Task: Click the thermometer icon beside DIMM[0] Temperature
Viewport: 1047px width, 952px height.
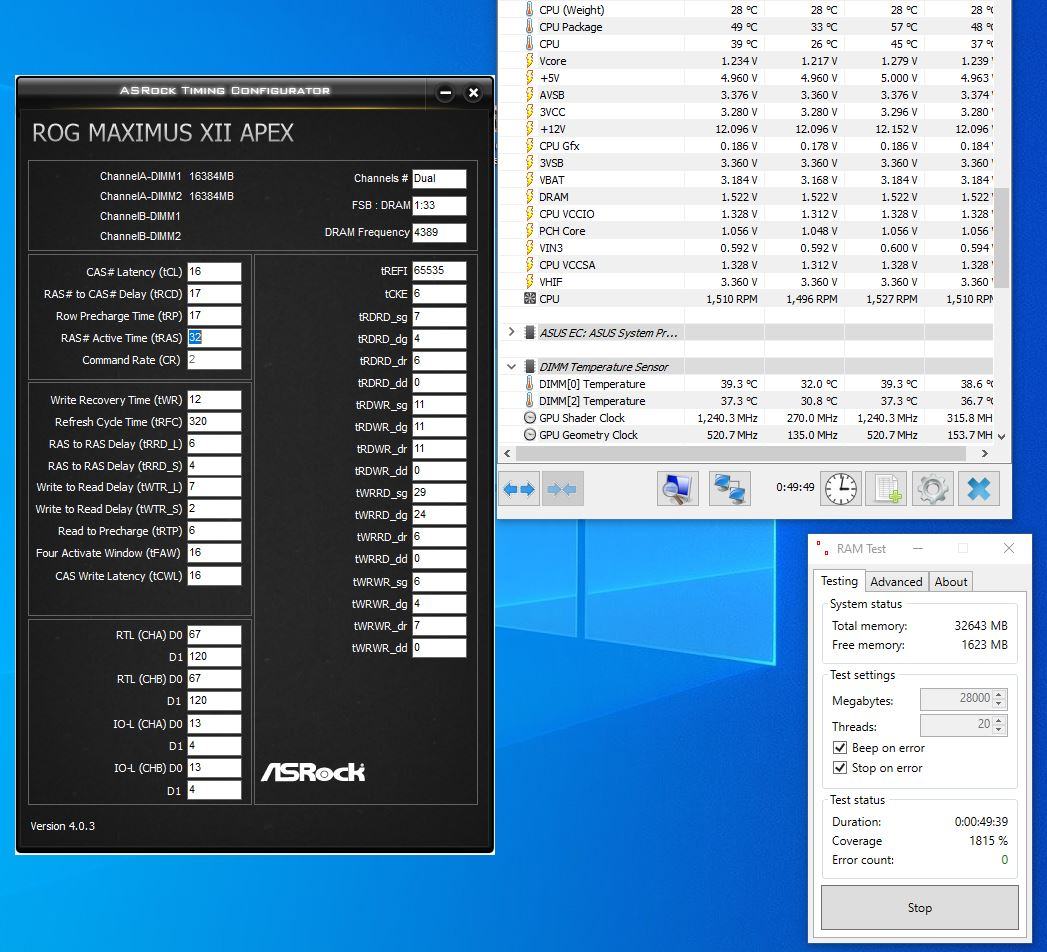Action: (530, 384)
